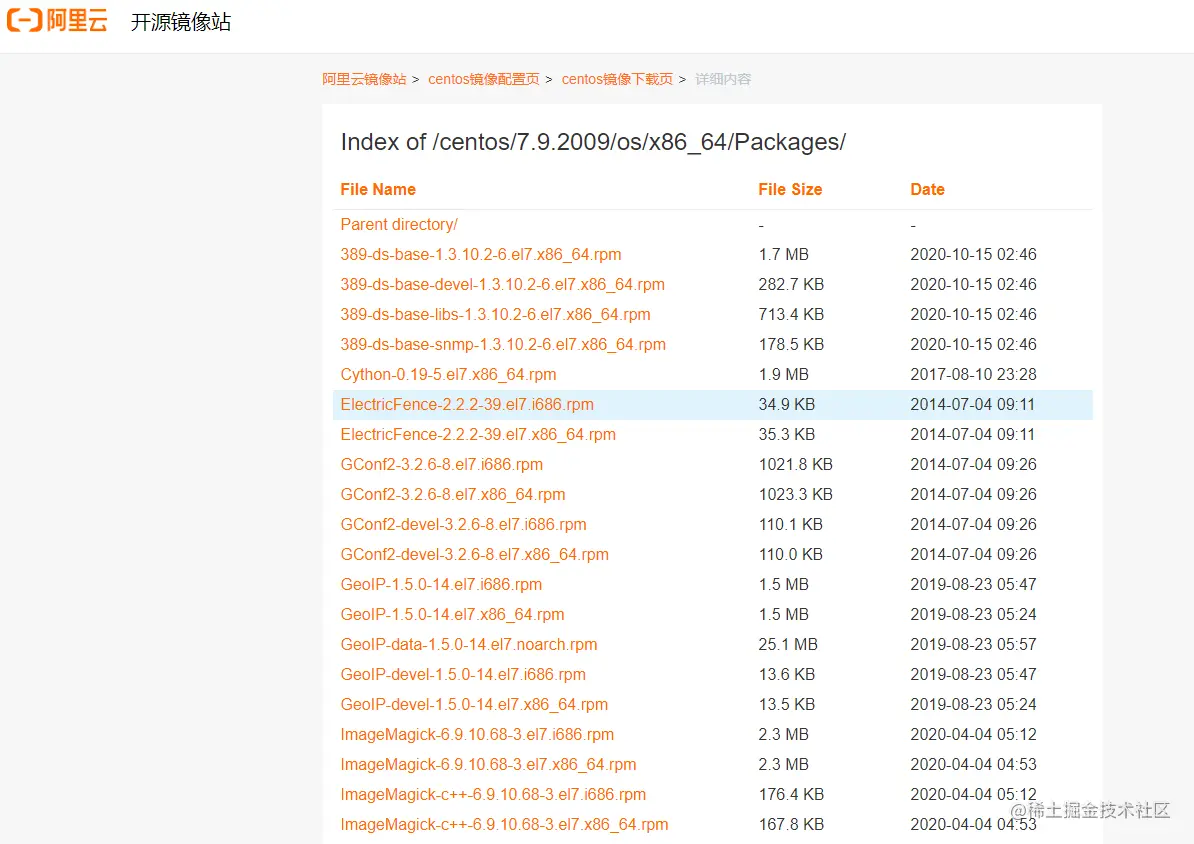This screenshot has width=1194, height=844.
Task: Select the 1.7 MB file size cell
Action: 784,254
